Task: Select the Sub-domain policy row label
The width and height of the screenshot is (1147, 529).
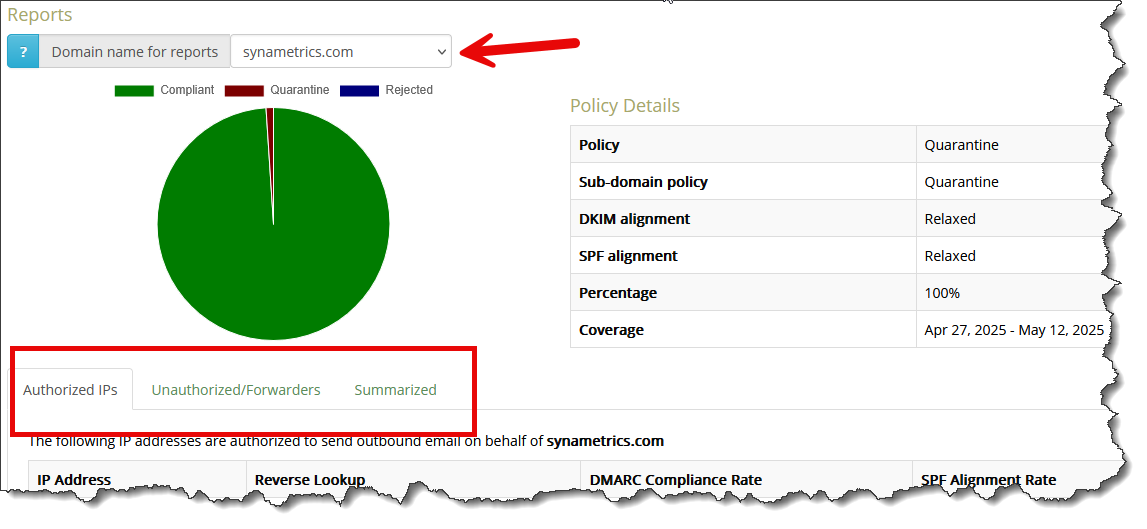Action: point(643,182)
